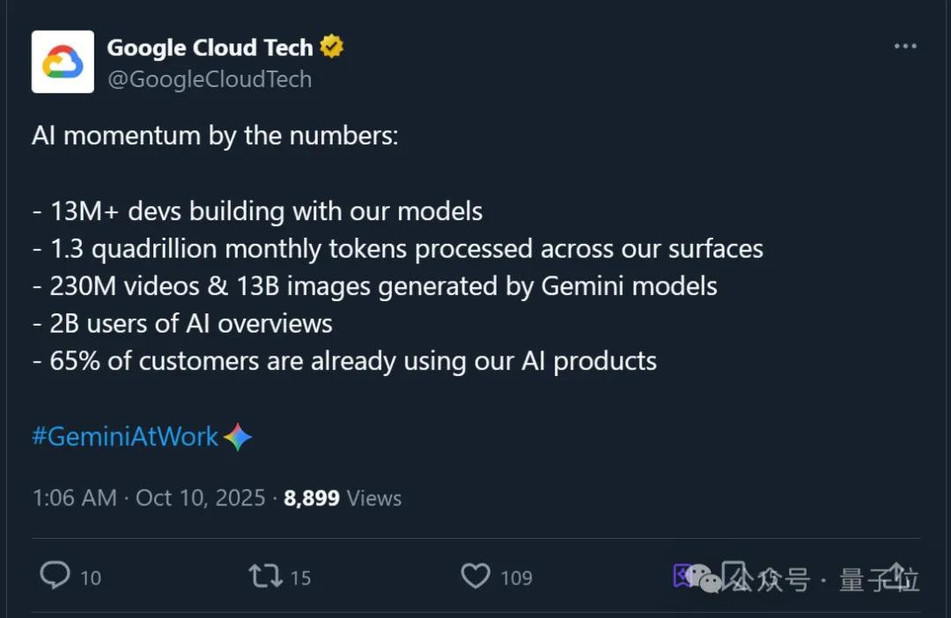Click the gold verified badge
951x618 pixels.
[332, 46]
